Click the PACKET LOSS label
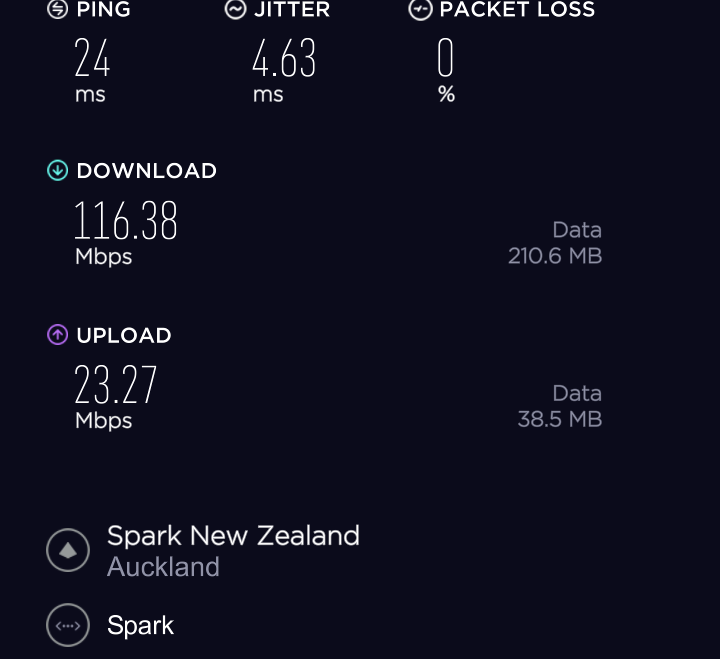The width and height of the screenshot is (720, 659). click(517, 10)
